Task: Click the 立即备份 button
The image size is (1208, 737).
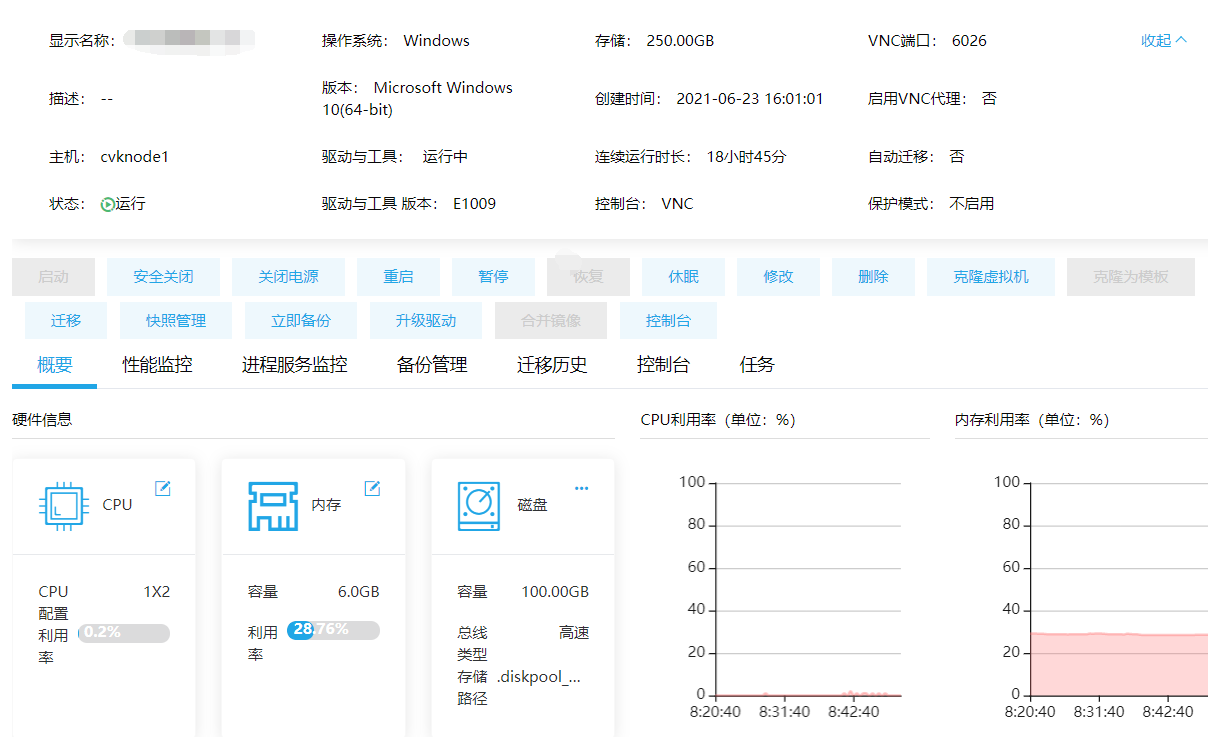Action: (x=301, y=321)
